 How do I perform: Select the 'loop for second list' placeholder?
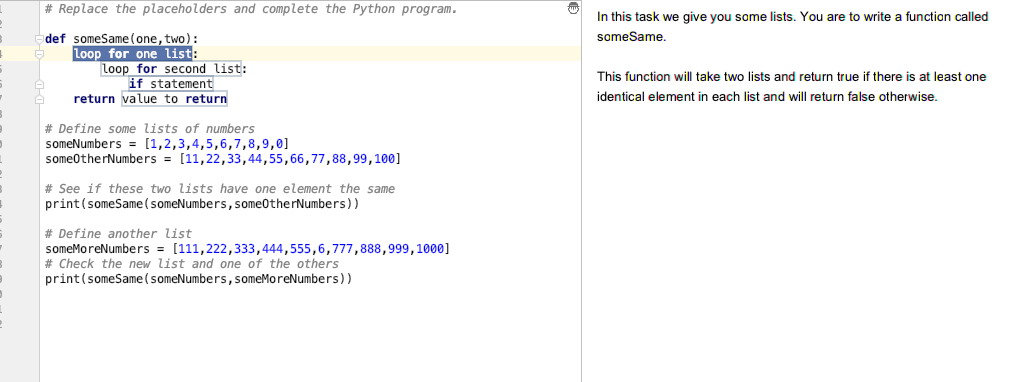(x=171, y=69)
